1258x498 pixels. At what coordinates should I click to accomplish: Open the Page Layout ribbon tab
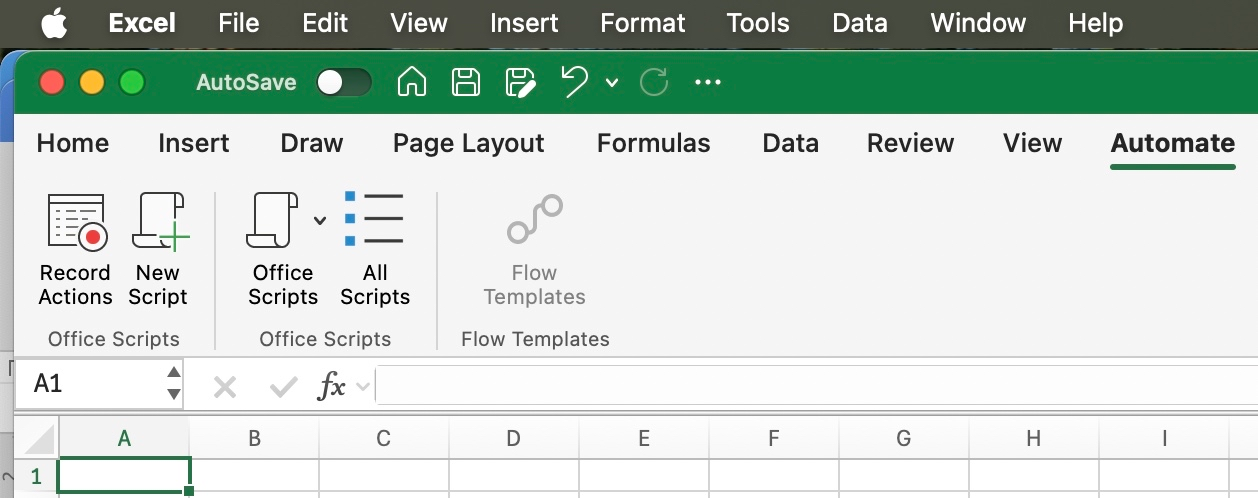469,144
